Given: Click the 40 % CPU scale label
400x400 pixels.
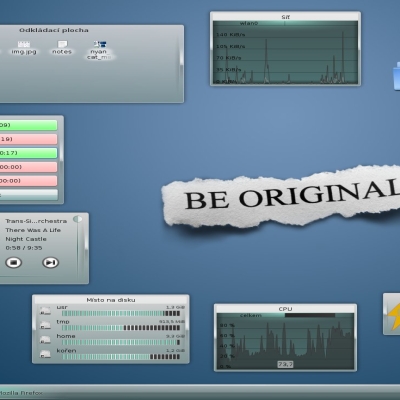Looking at the screenshot, I should pos(227,346).
